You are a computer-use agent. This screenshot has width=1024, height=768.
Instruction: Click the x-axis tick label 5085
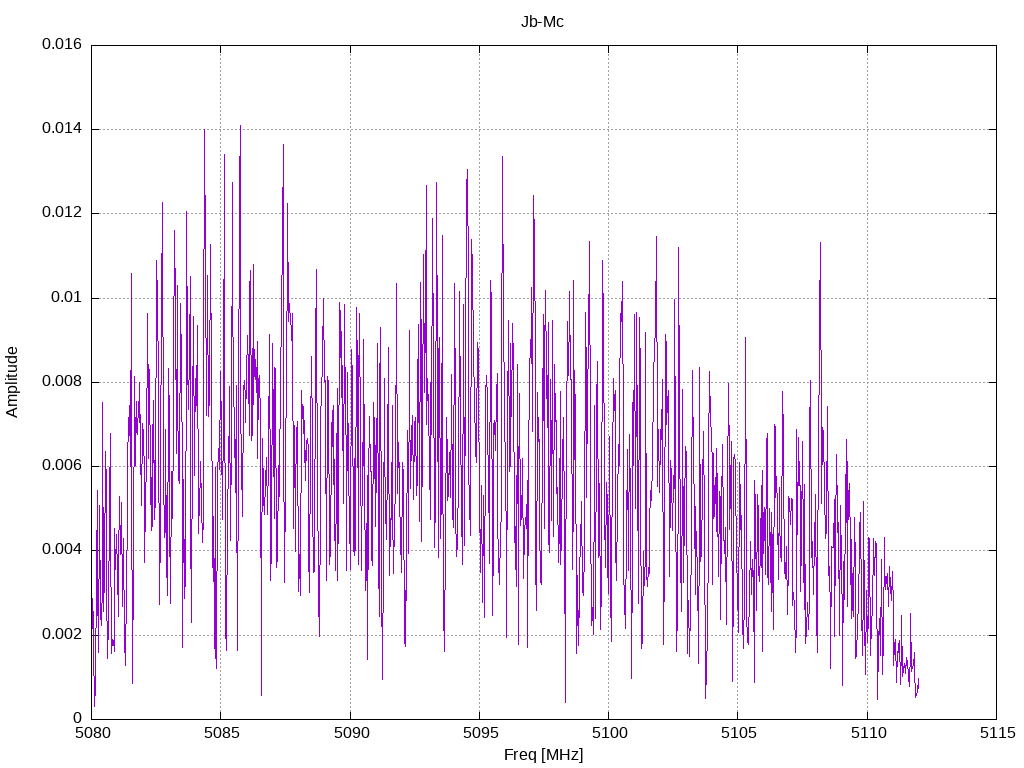[x=221, y=733]
